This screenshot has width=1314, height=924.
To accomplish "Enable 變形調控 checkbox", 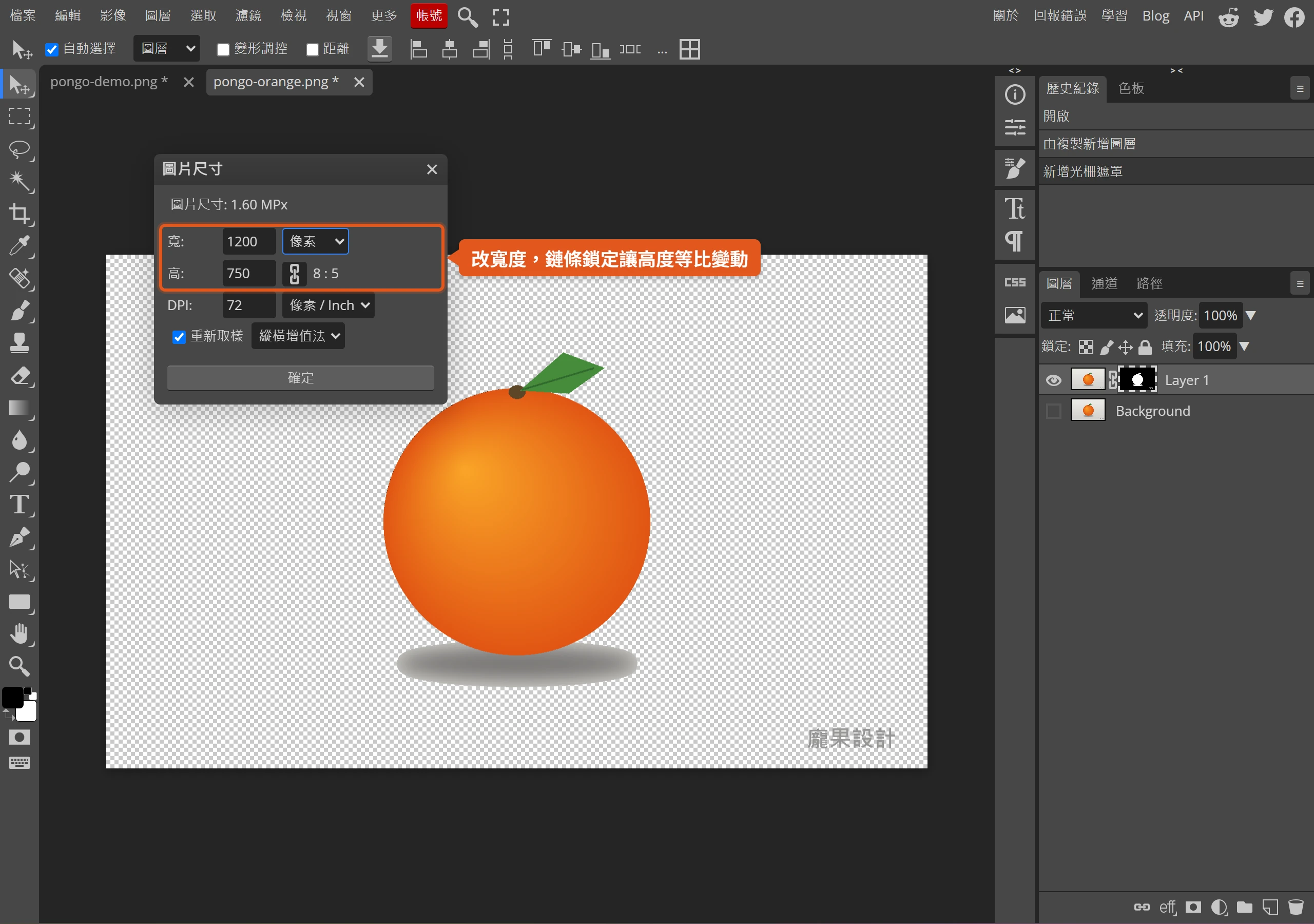I will point(223,49).
